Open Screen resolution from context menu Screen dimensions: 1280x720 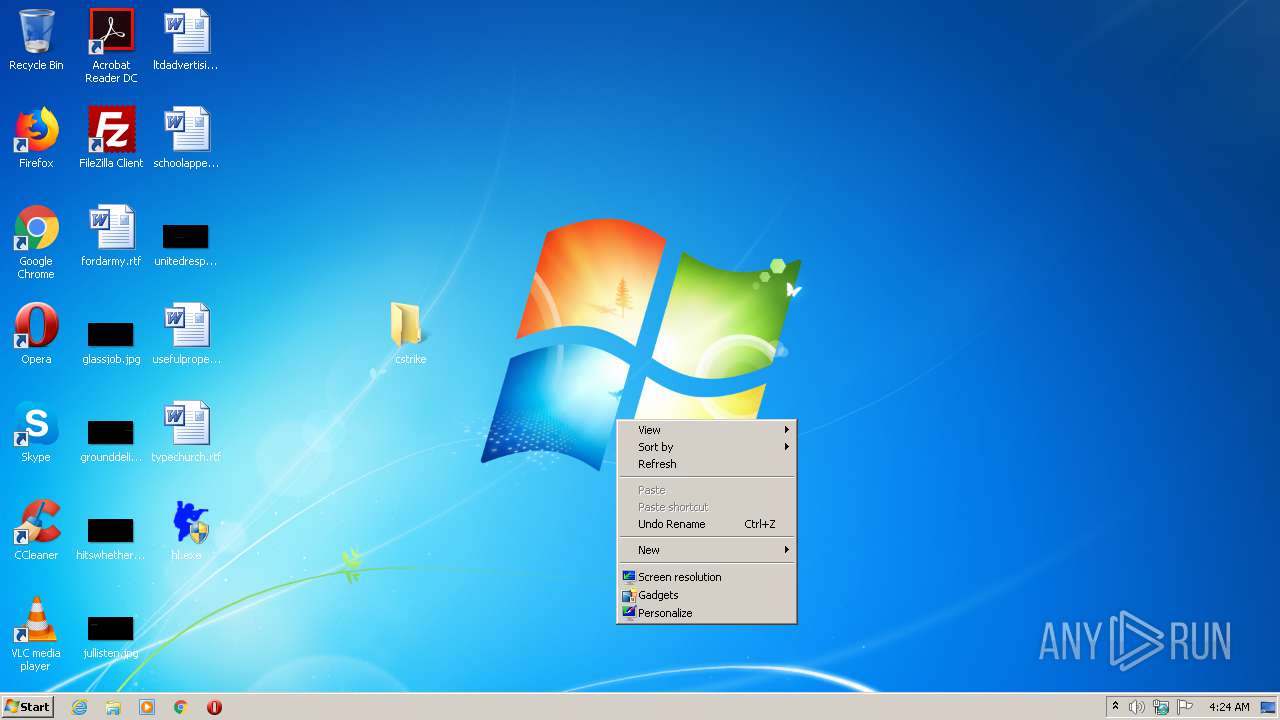coord(707,577)
